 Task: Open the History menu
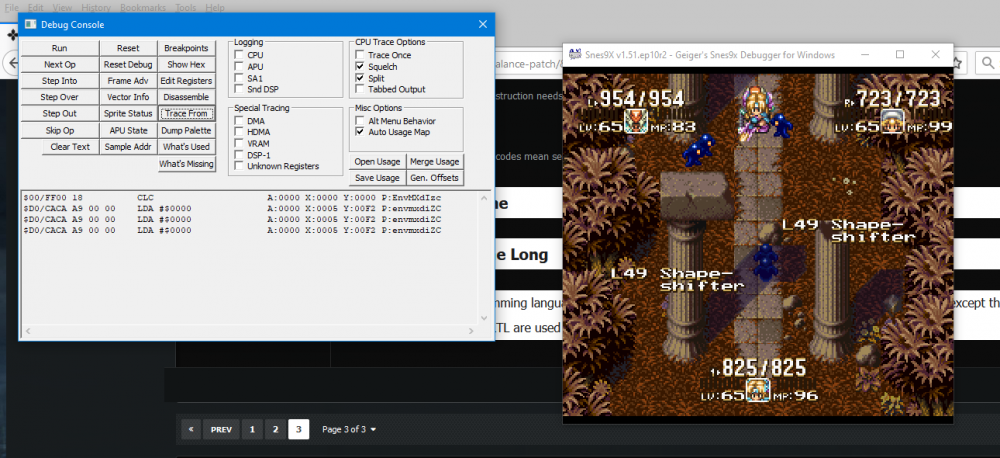pos(96,8)
